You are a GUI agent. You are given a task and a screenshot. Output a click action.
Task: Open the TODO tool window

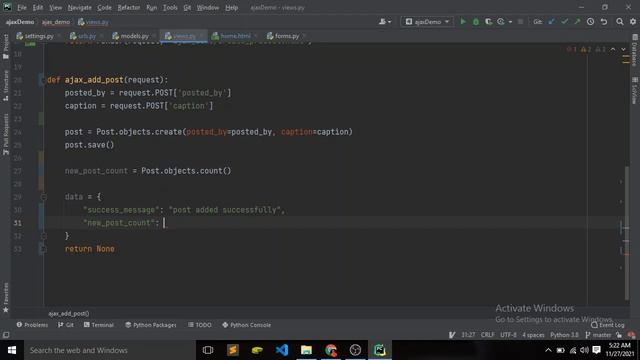coord(200,325)
